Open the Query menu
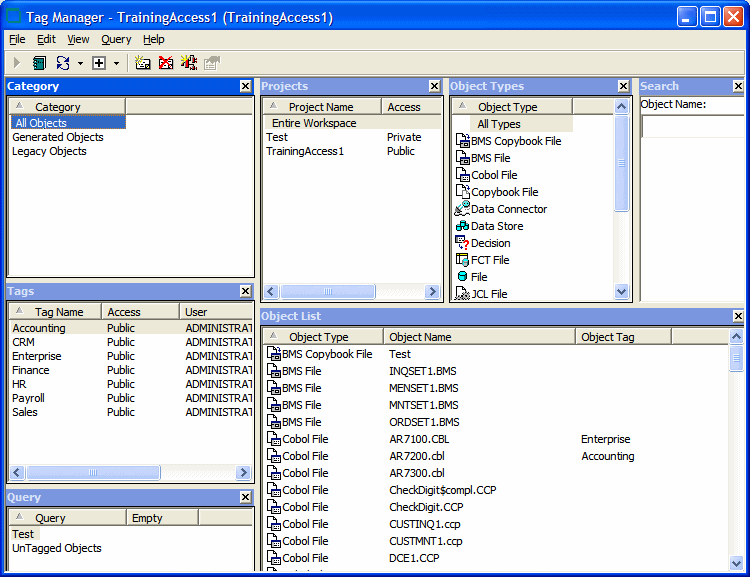This screenshot has width=750, height=577. [x=116, y=39]
